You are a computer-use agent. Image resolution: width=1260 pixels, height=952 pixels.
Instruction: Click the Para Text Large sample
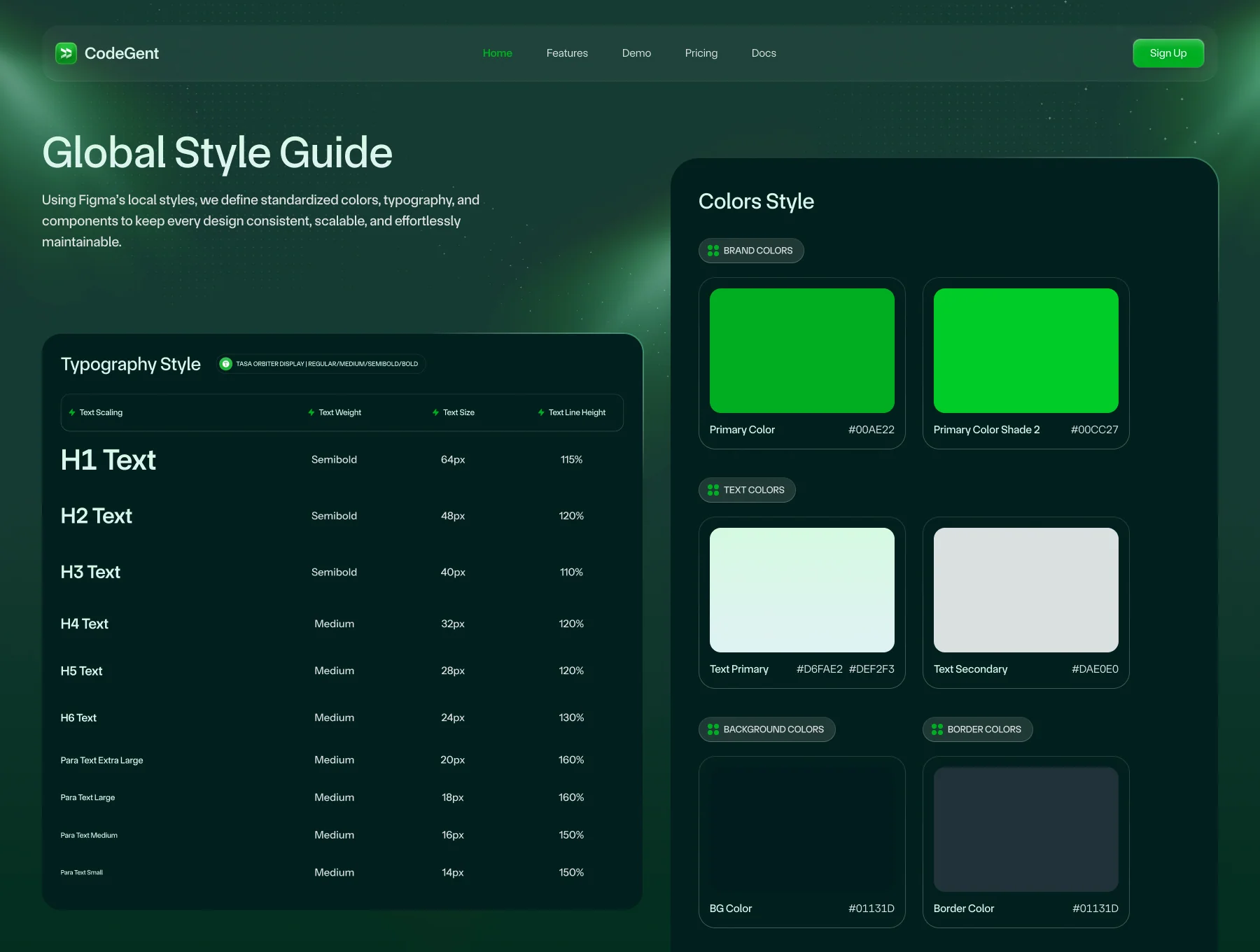pyautogui.click(x=87, y=797)
